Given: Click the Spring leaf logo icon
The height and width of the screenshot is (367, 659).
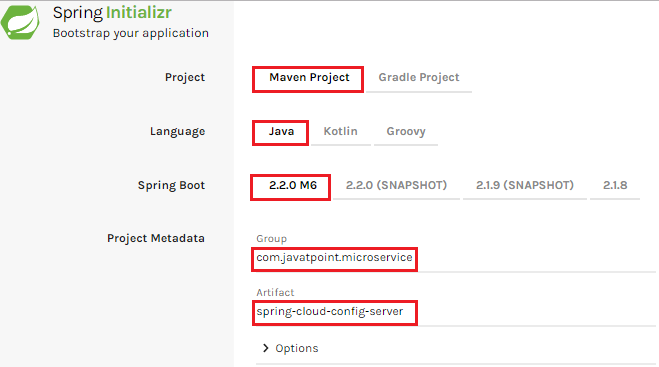Looking at the screenshot, I should coord(20,22).
